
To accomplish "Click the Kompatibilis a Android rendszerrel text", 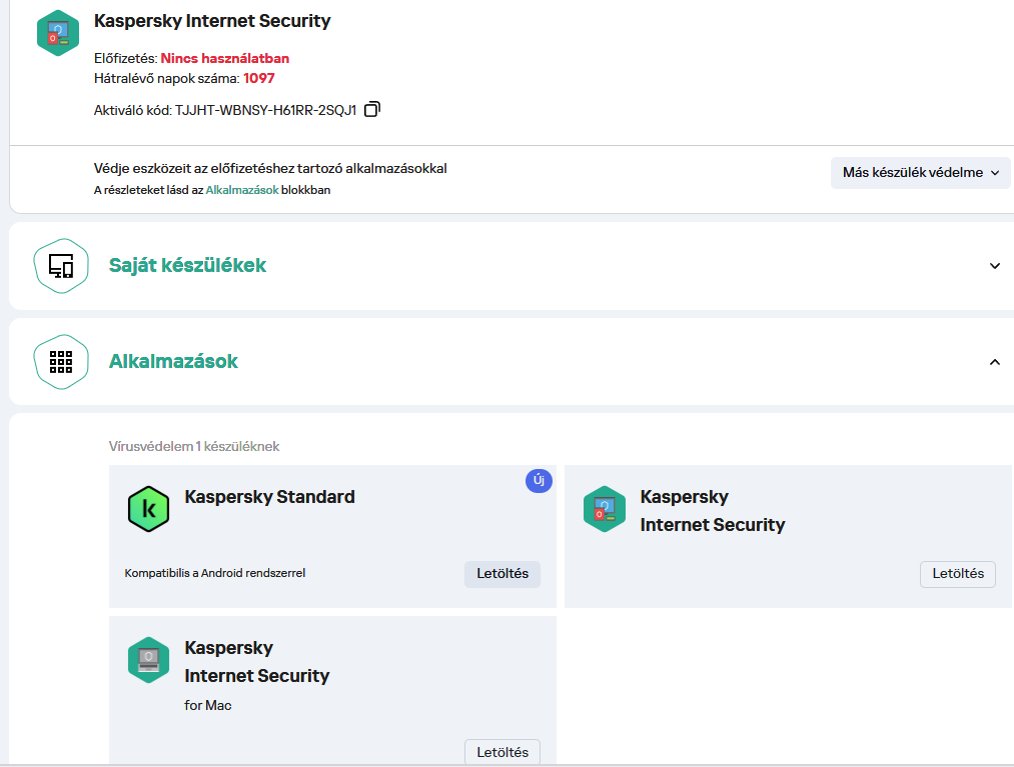I will (x=215, y=573).
